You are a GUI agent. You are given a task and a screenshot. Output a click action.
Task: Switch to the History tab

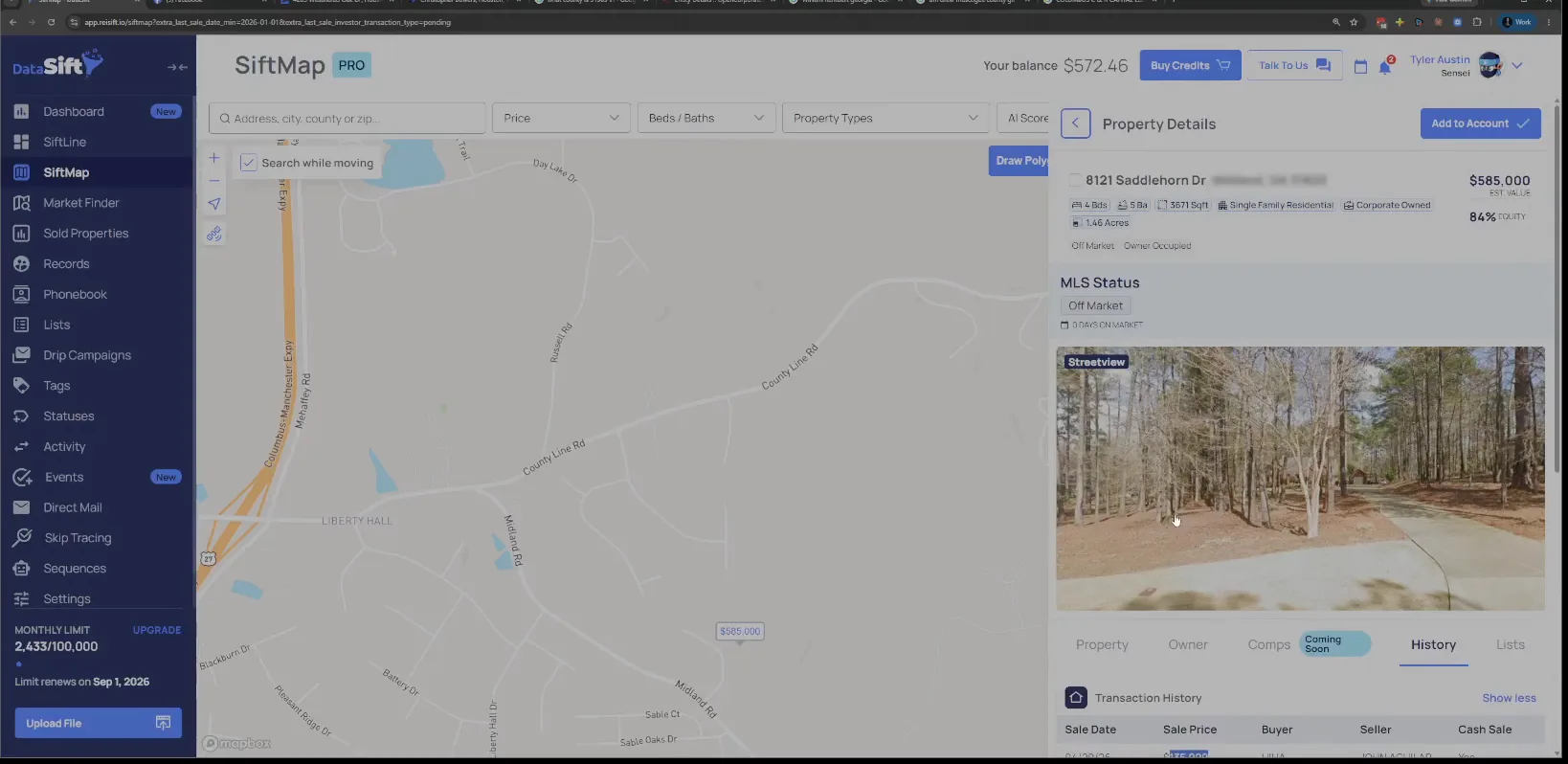click(x=1433, y=645)
